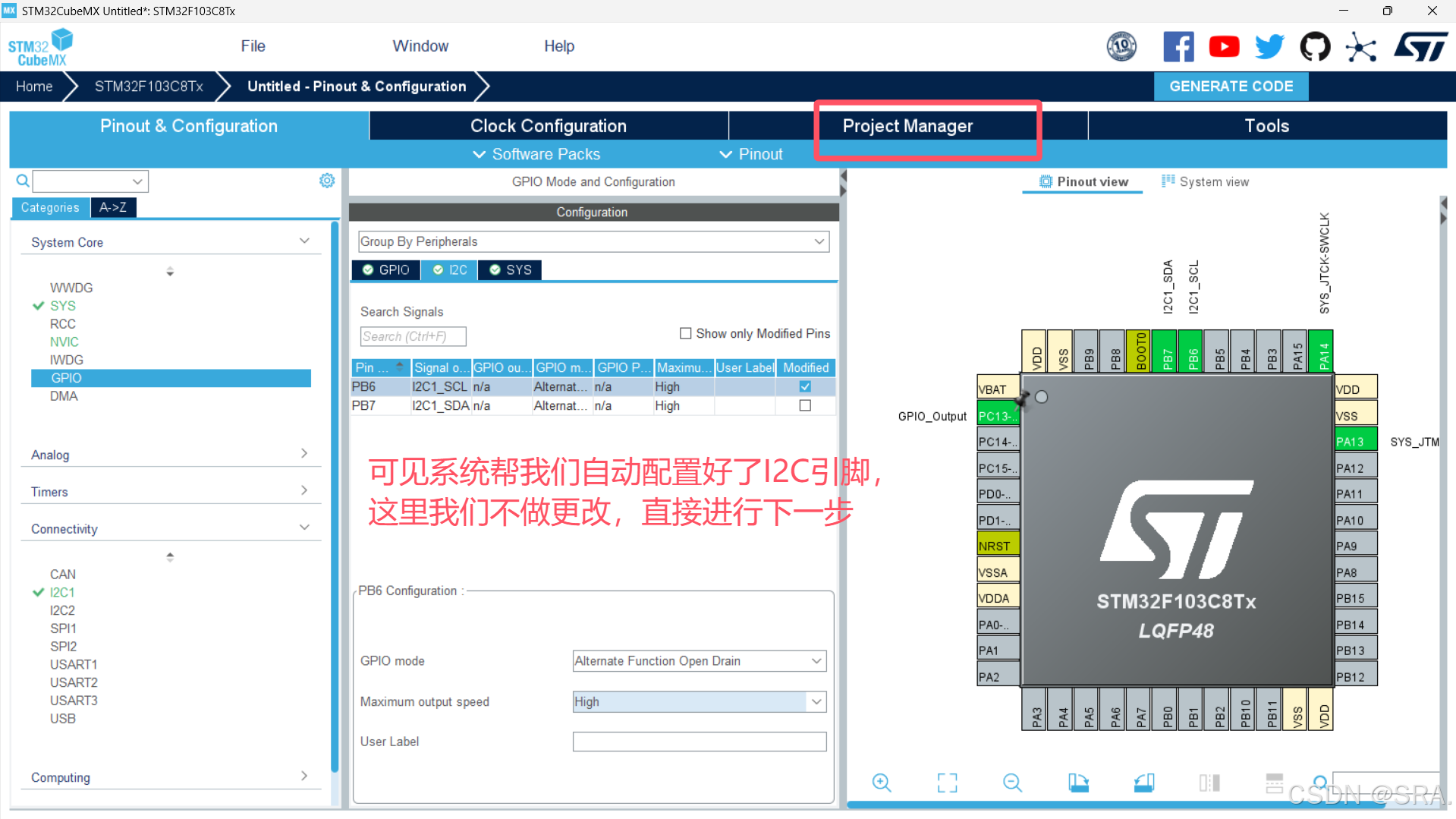1456x819 pixels.
Task: Click best fit icon below chip diagram
Action: (946, 782)
